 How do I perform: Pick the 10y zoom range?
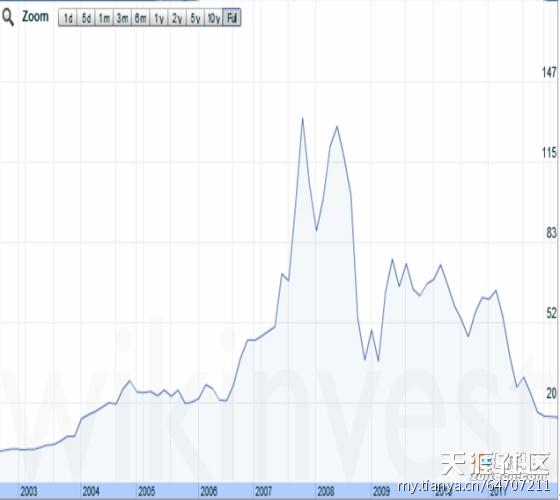coord(214,18)
